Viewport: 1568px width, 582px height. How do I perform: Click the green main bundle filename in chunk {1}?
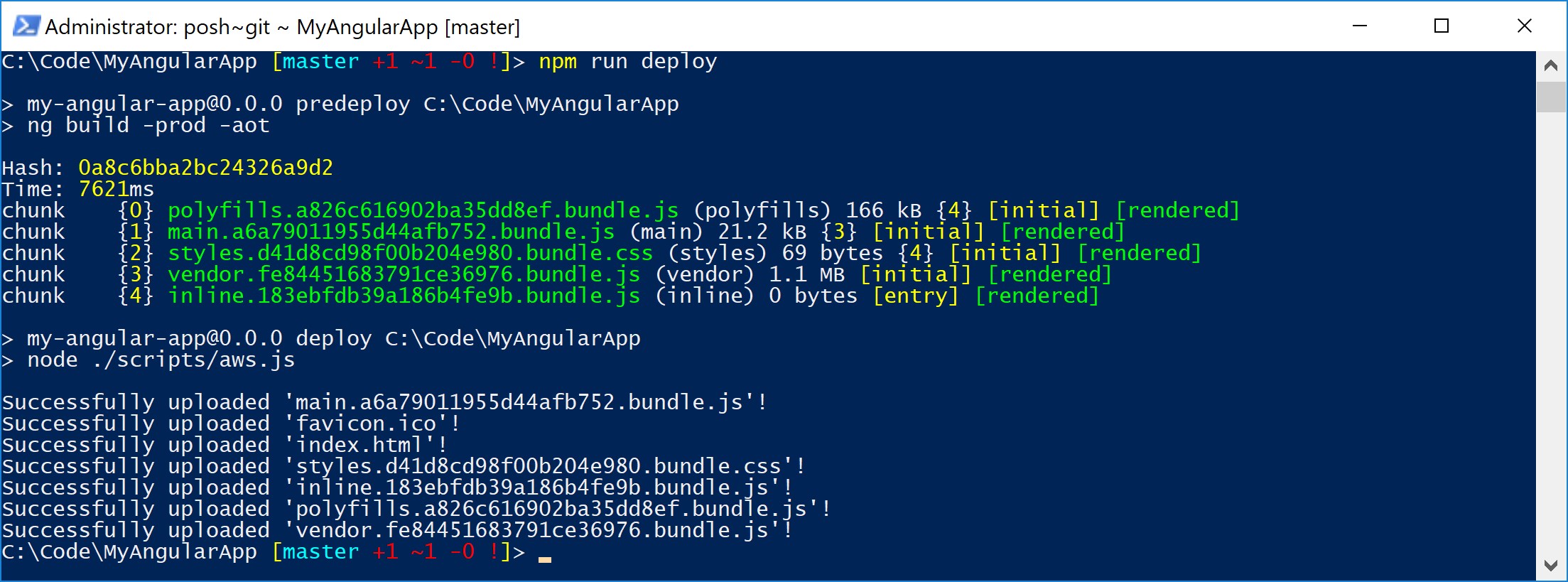click(x=391, y=232)
